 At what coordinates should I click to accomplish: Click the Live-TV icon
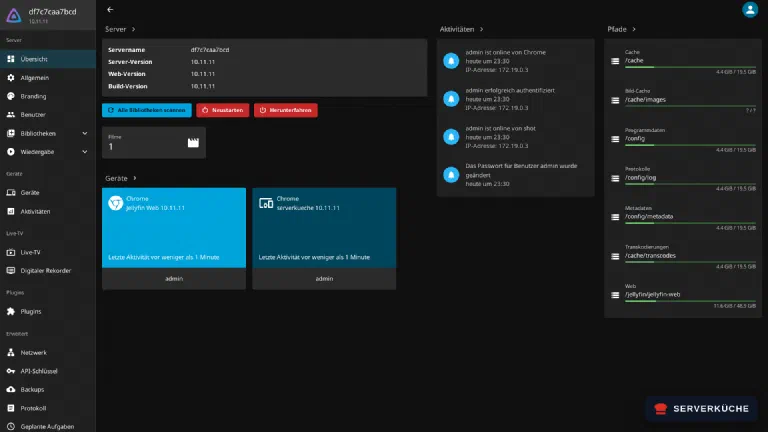tap(11, 252)
